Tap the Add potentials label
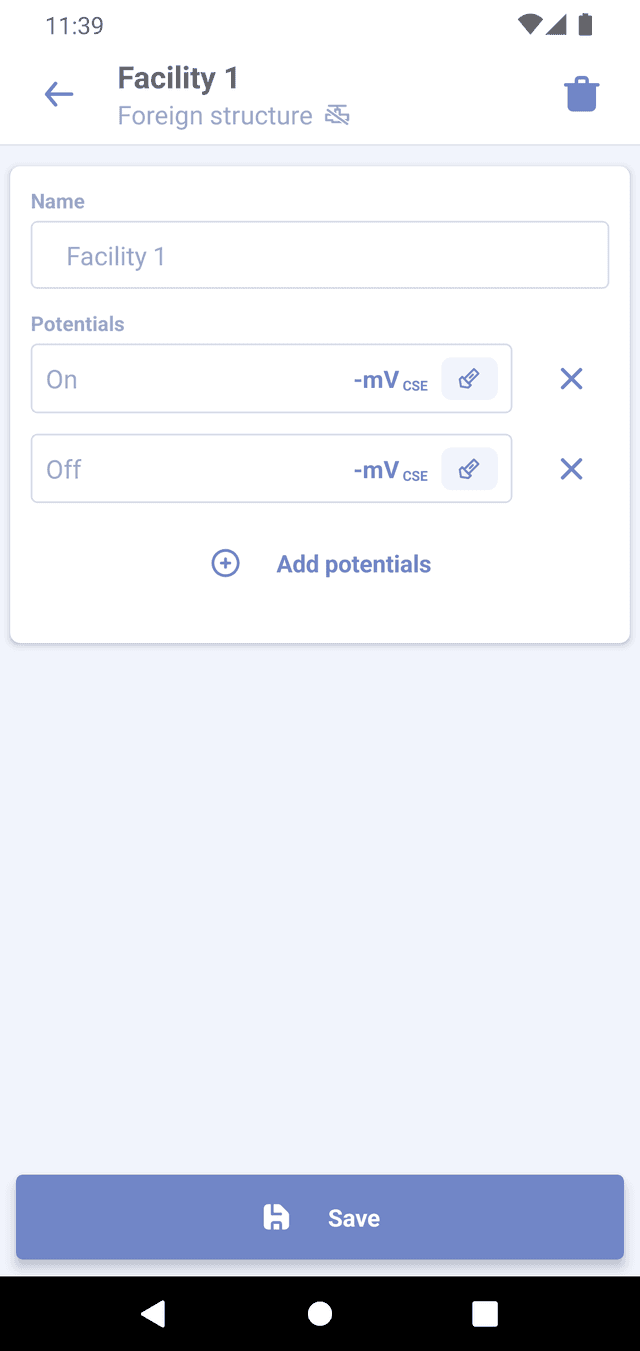This screenshot has height=1351, width=640. pos(353,564)
